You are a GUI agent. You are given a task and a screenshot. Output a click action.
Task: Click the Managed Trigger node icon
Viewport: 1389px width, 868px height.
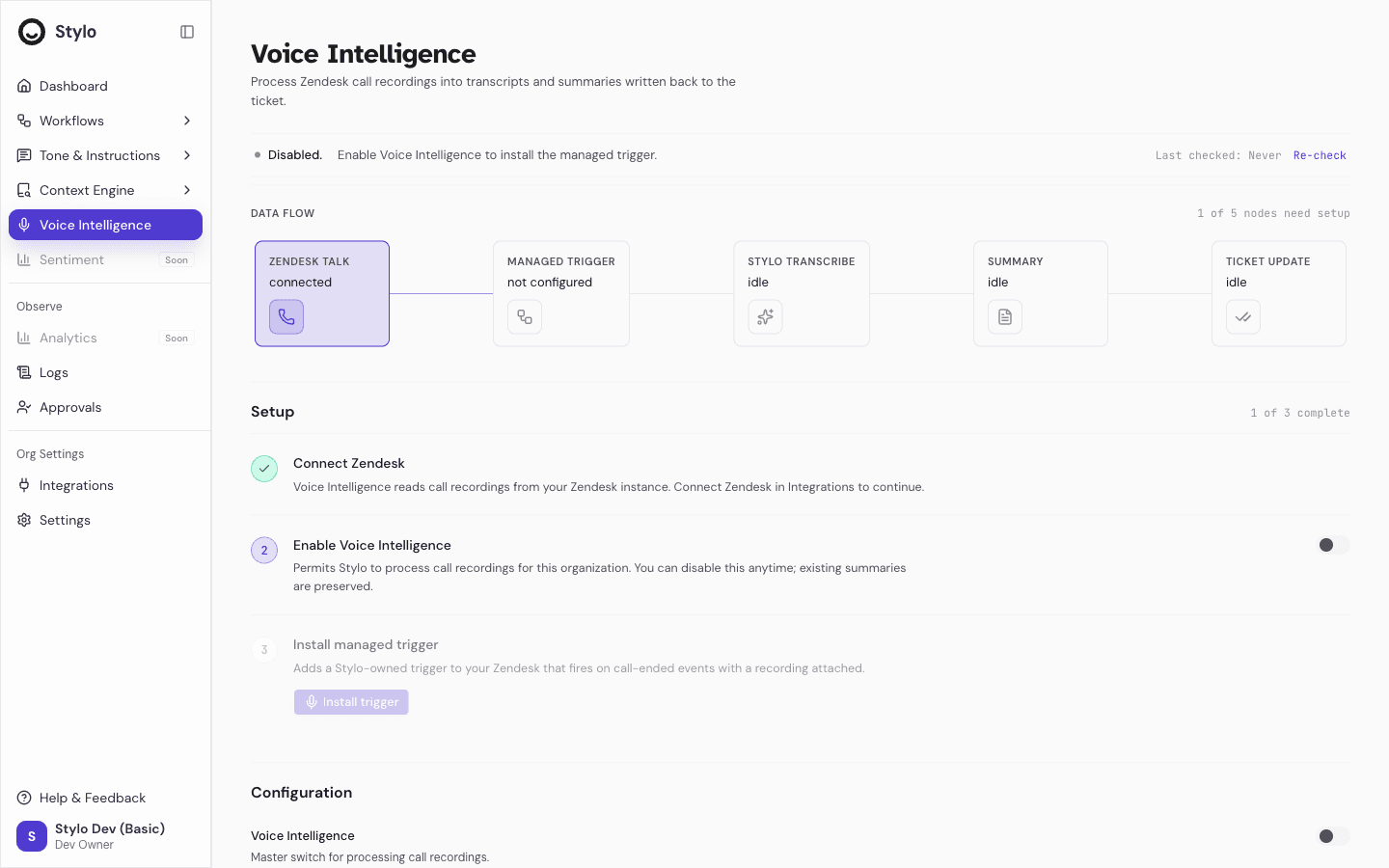pos(525,316)
